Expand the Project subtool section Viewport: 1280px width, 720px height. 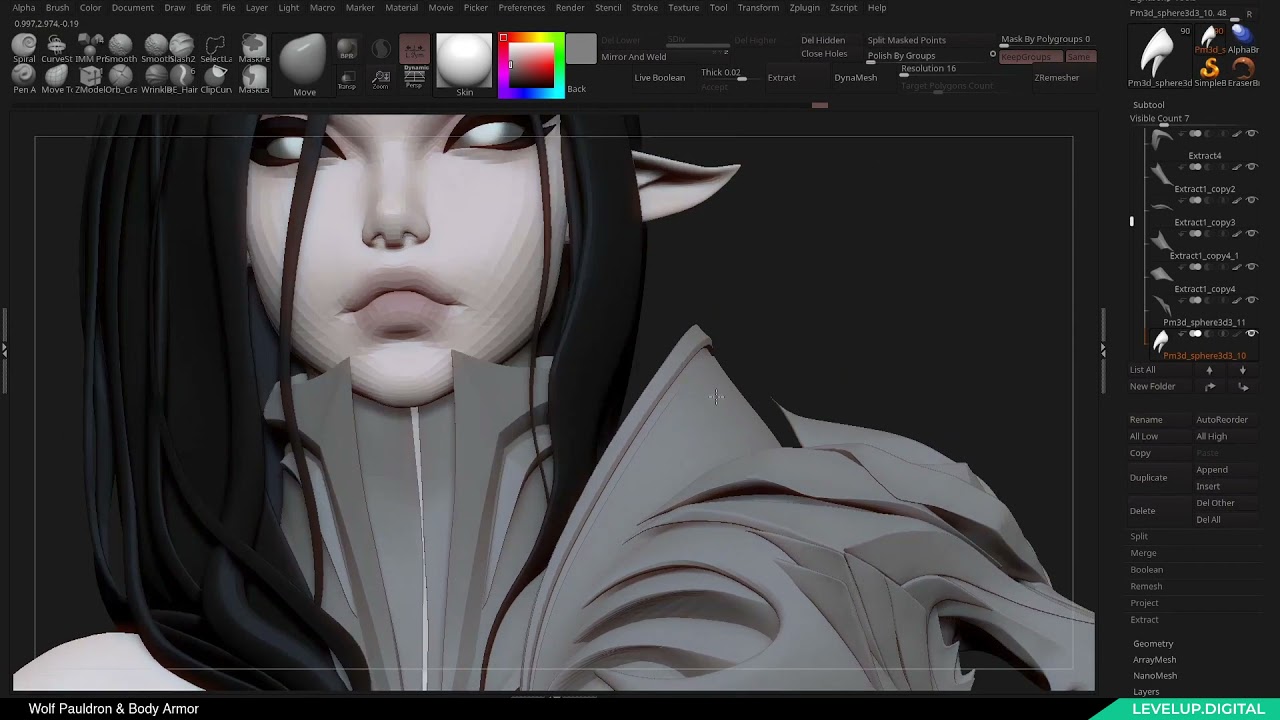tap(1144, 603)
